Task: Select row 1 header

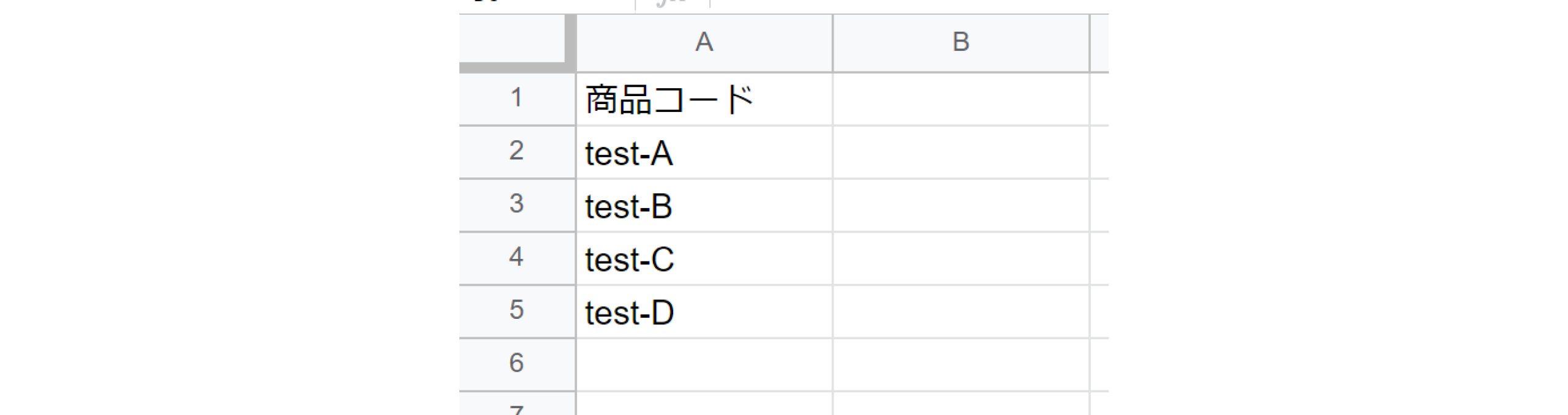Action: 516,98
